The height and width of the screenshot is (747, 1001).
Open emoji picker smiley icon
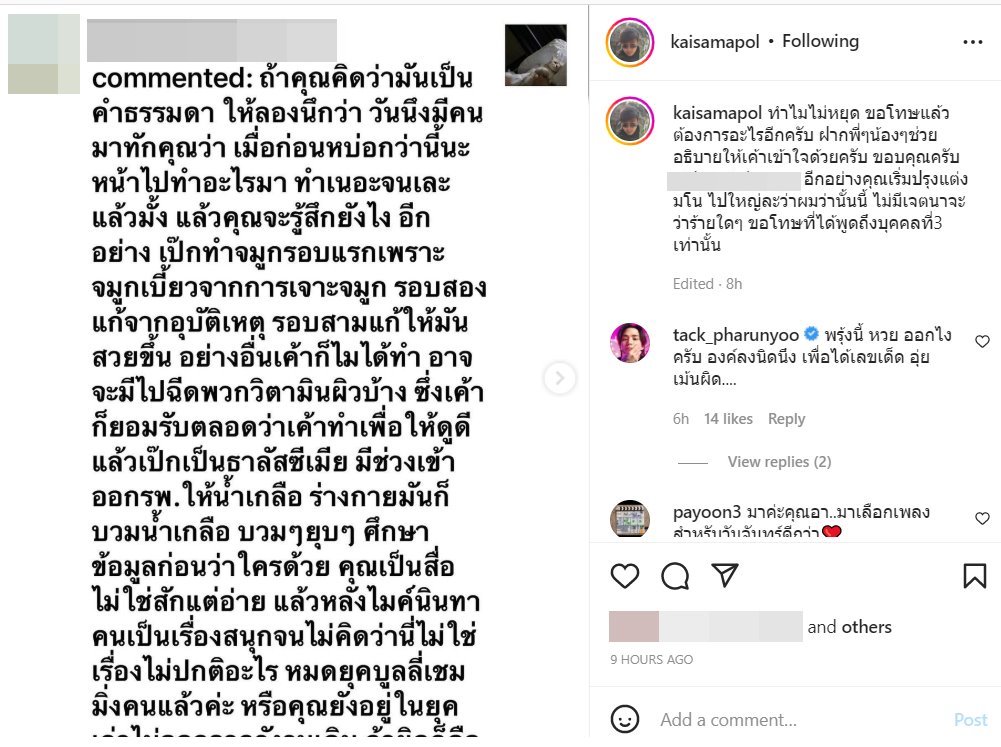point(624,720)
